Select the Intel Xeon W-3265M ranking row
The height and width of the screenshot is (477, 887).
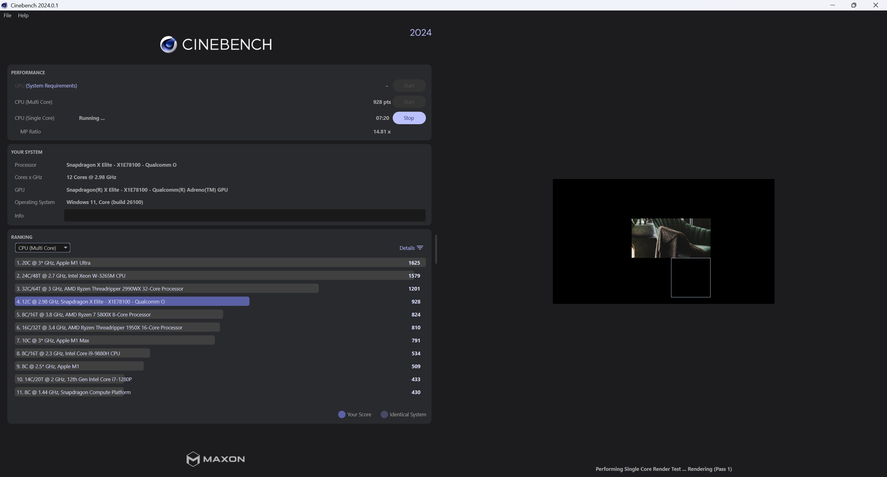click(x=220, y=276)
